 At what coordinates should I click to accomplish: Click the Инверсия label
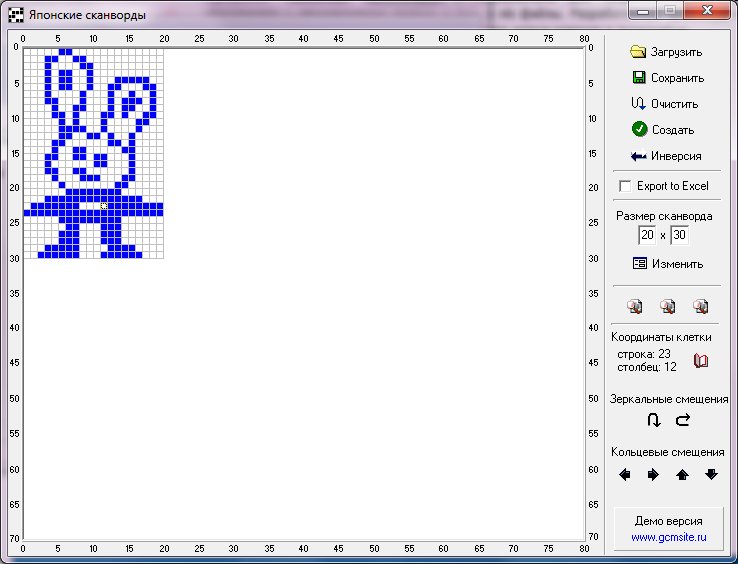pos(676,156)
